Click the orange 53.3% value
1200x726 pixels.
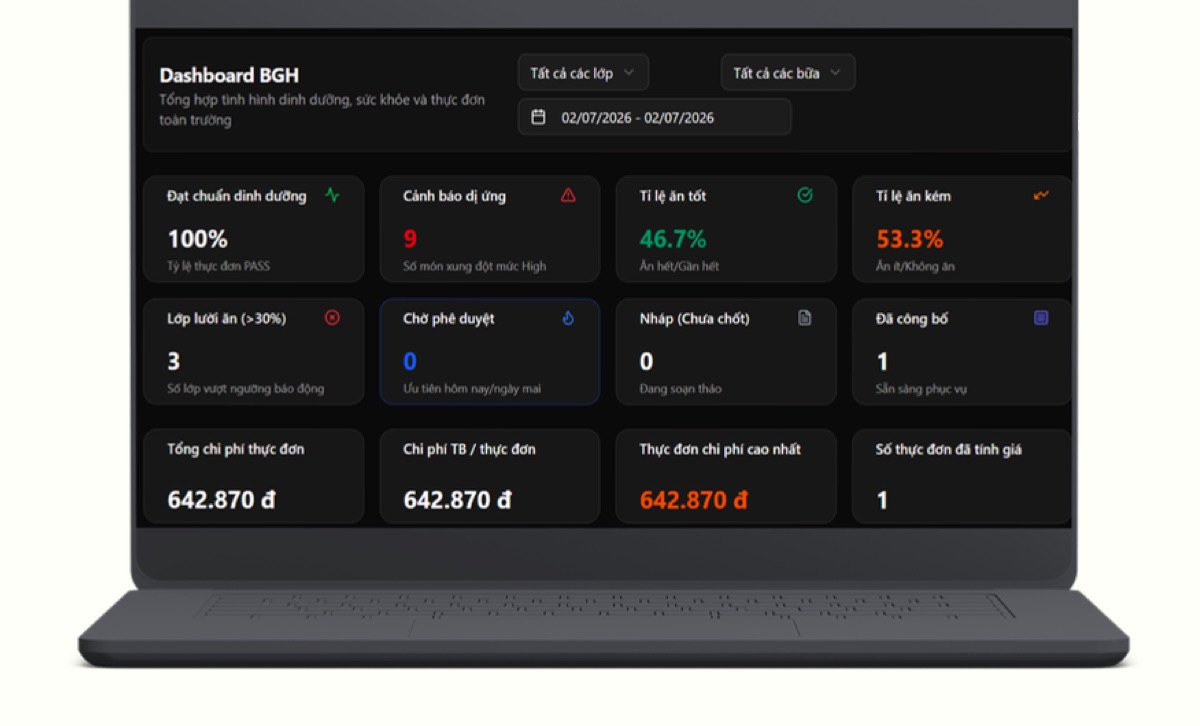pos(910,239)
